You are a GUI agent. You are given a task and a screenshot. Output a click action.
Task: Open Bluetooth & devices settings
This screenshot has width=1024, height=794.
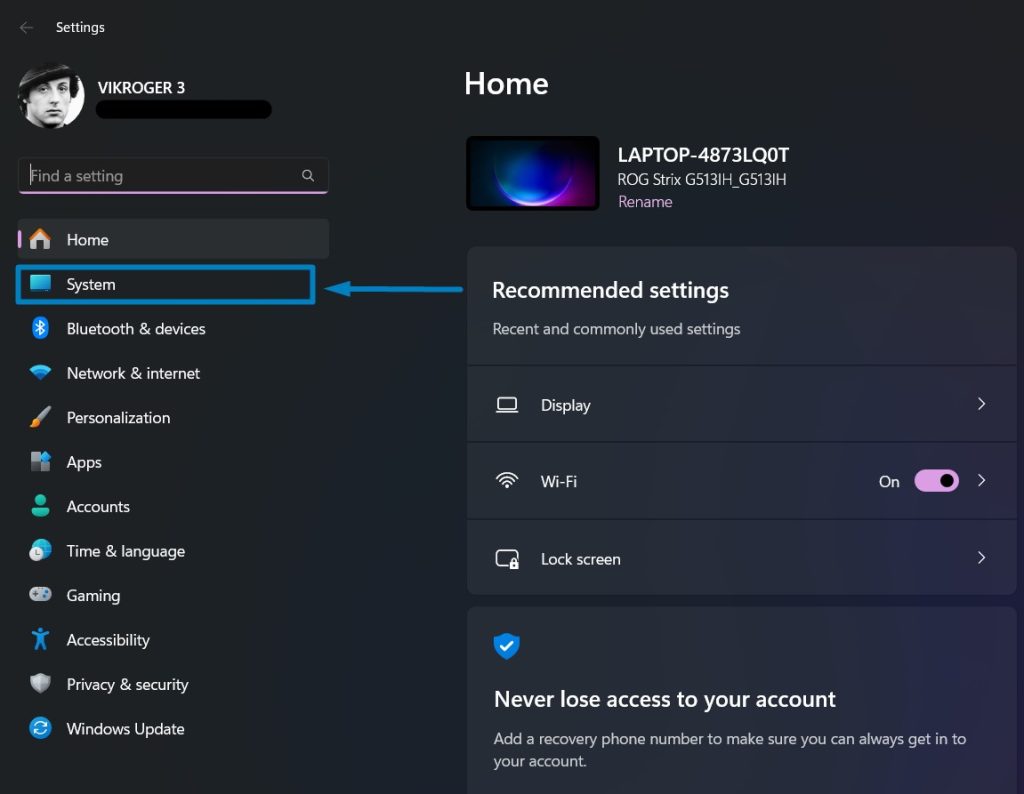tap(136, 328)
